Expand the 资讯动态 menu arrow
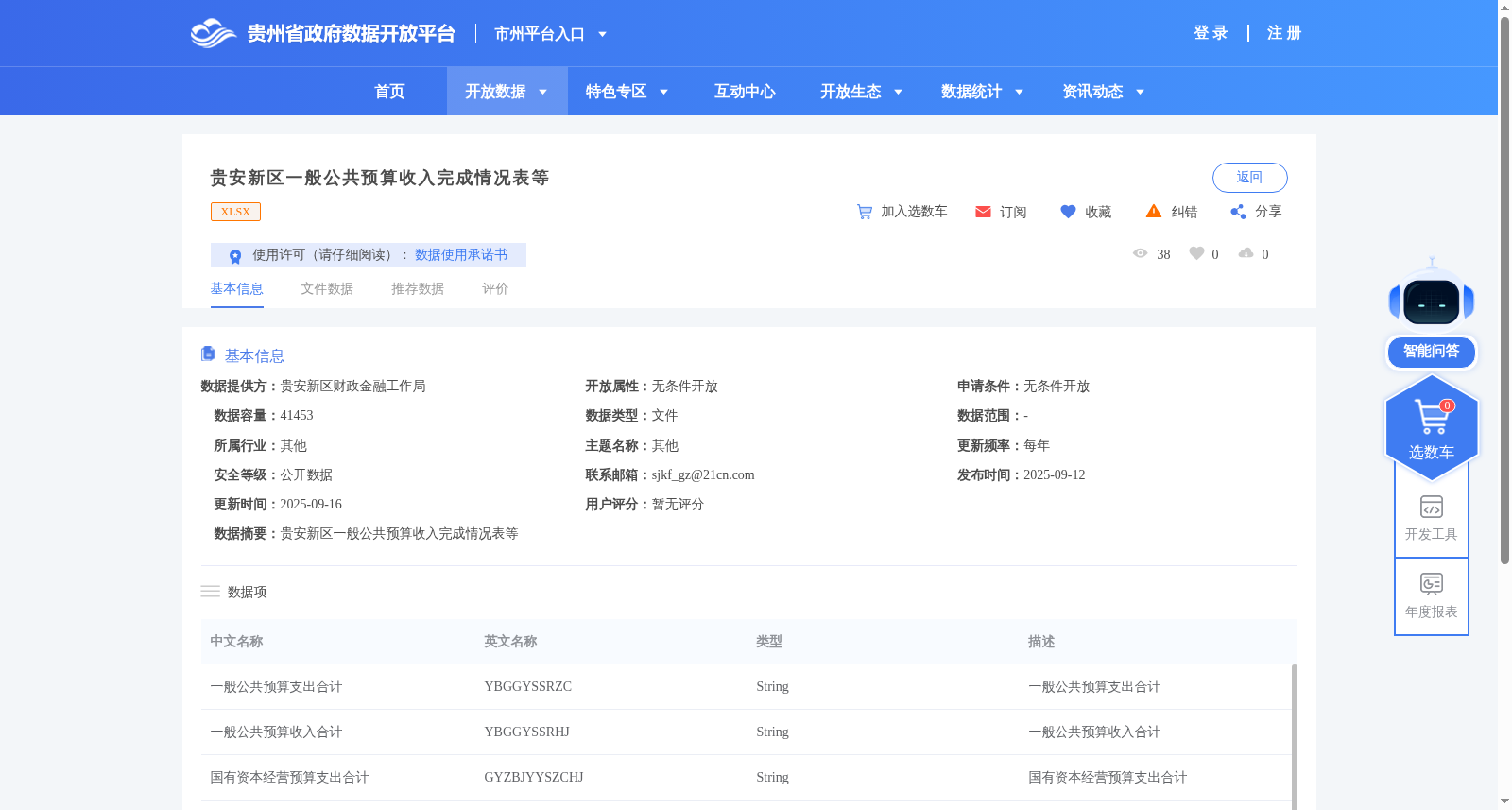Viewport: 1512px width, 810px height. click(1140, 92)
